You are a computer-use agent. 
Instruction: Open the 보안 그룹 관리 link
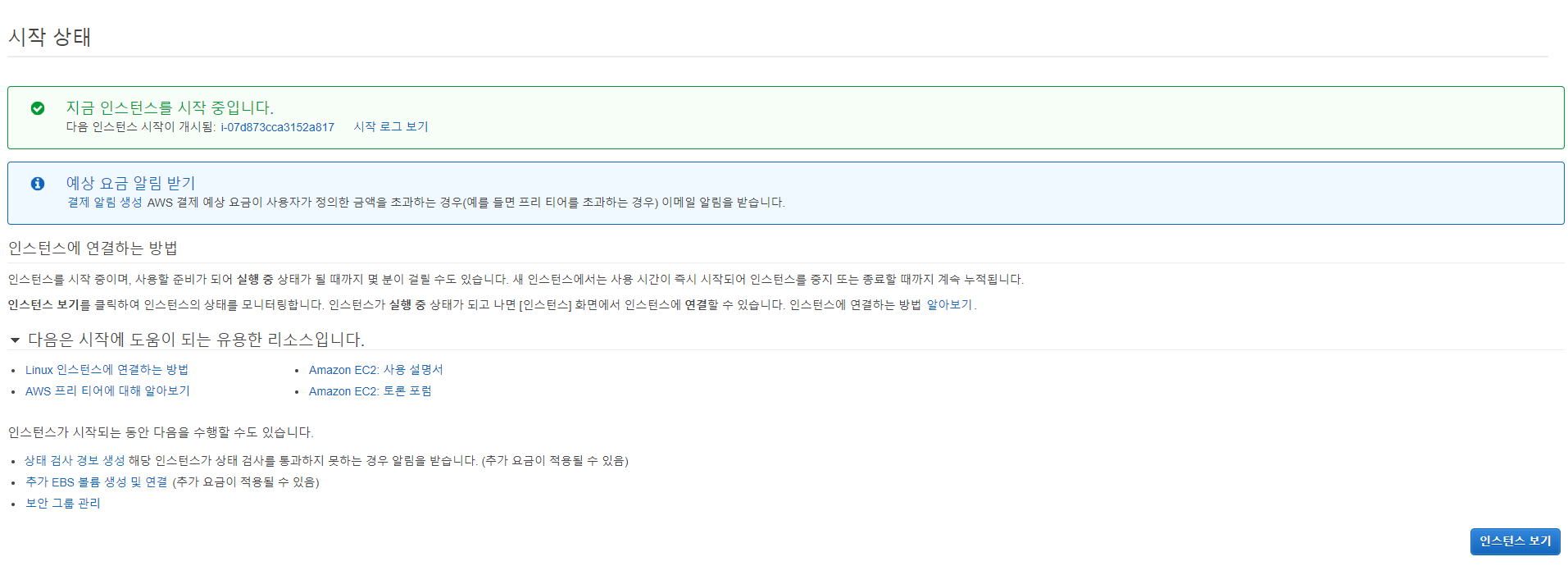tap(62, 504)
